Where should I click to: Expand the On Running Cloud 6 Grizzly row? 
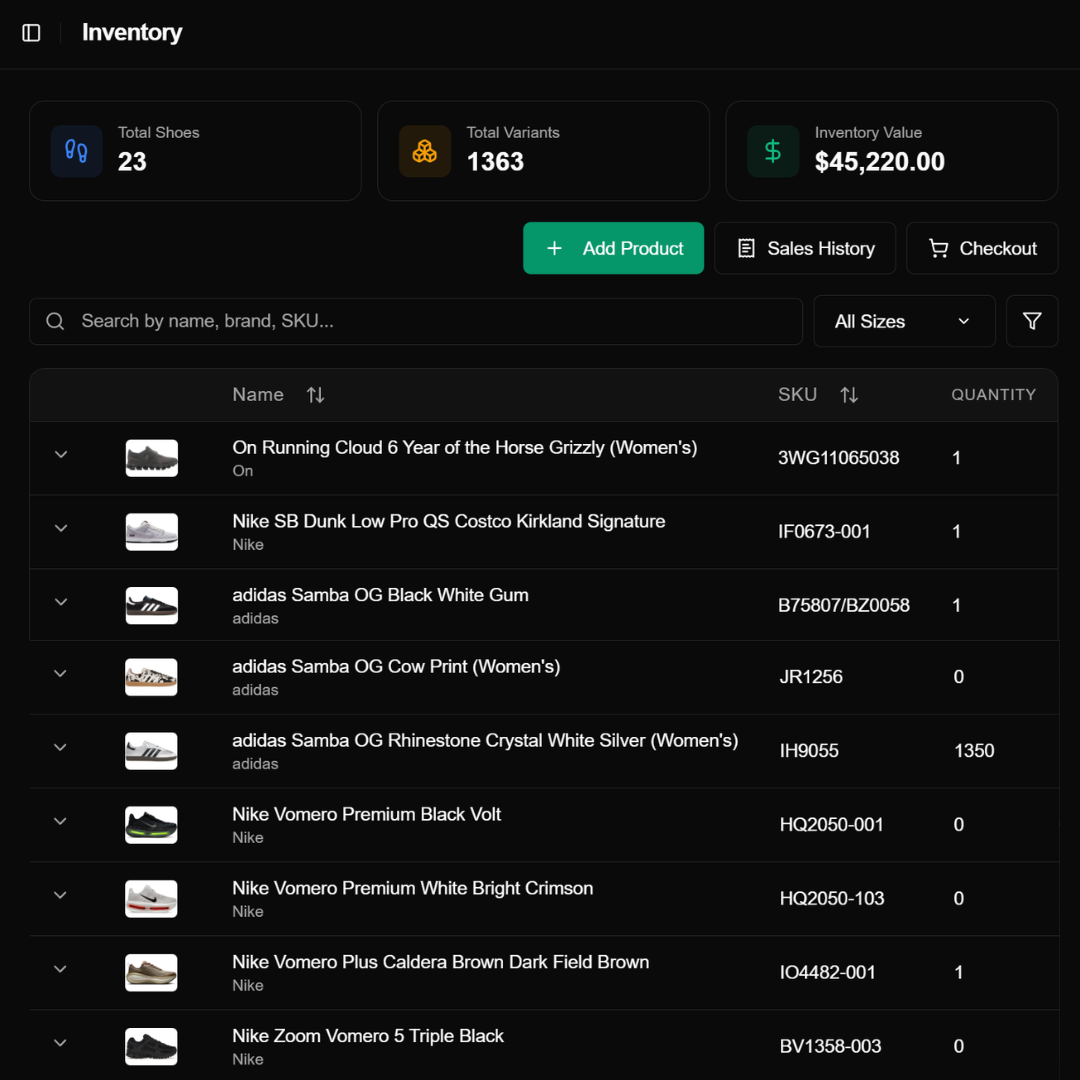coord(59,457)
